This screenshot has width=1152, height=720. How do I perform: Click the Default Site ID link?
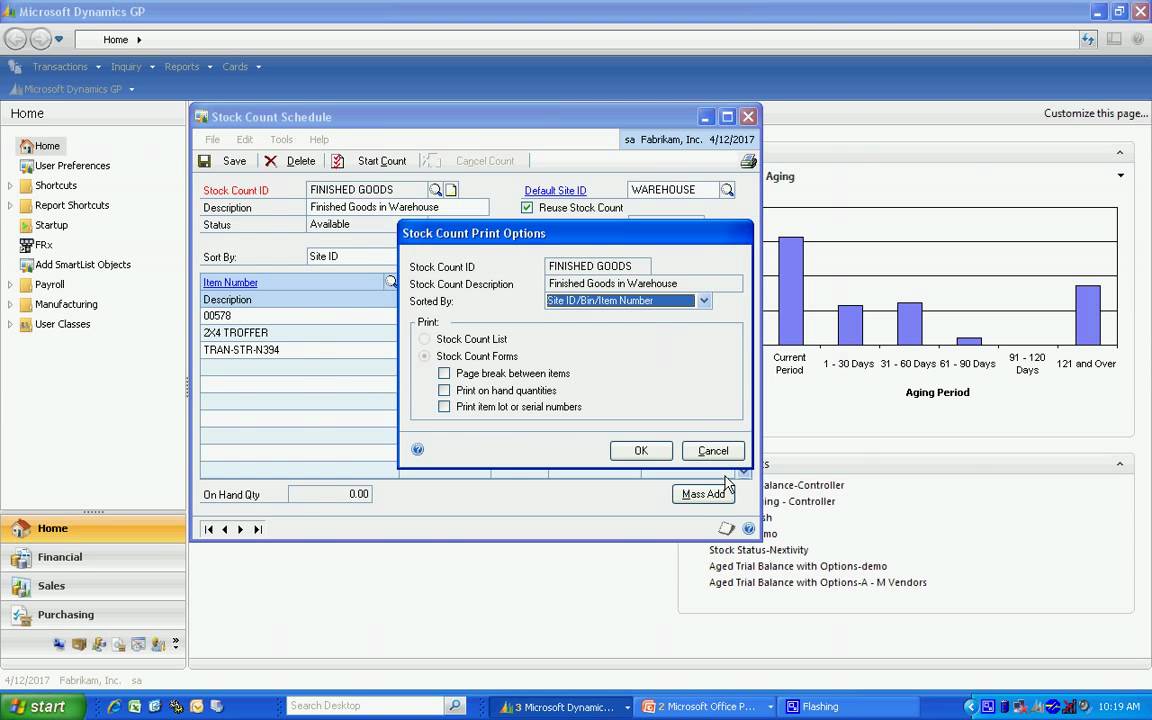coord(555,190)
